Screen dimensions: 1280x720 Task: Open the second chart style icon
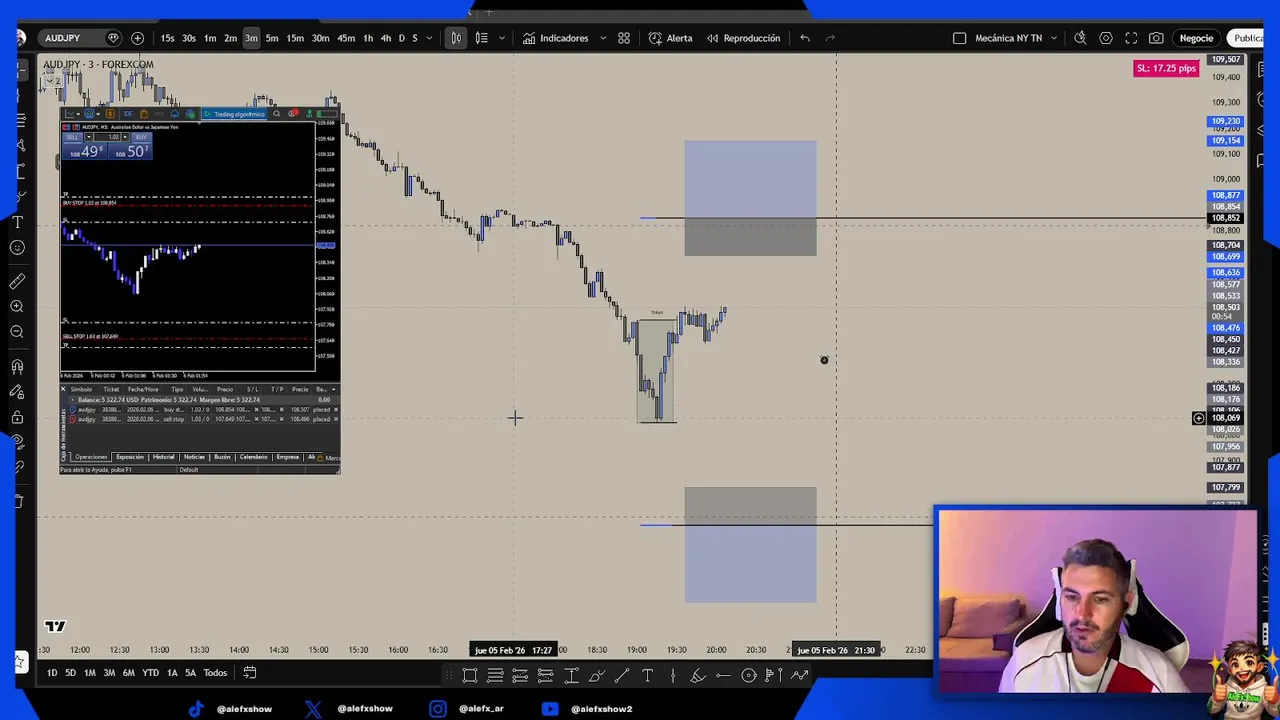pyautogui.click(x=481, y=38)
